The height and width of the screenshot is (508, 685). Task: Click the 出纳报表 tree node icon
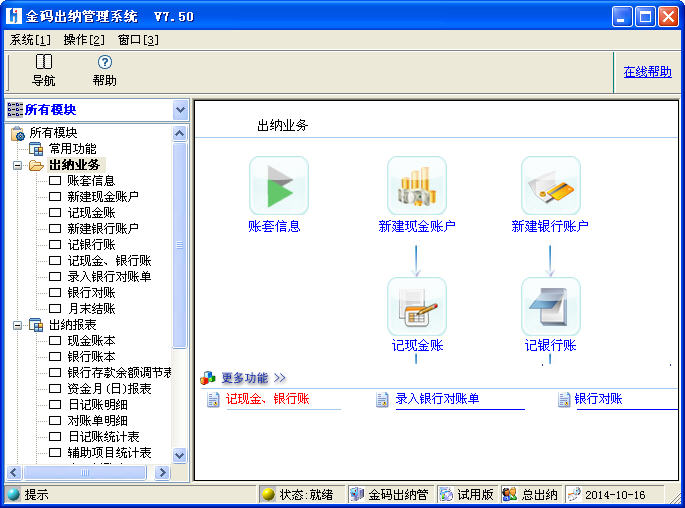click(36, 325)
